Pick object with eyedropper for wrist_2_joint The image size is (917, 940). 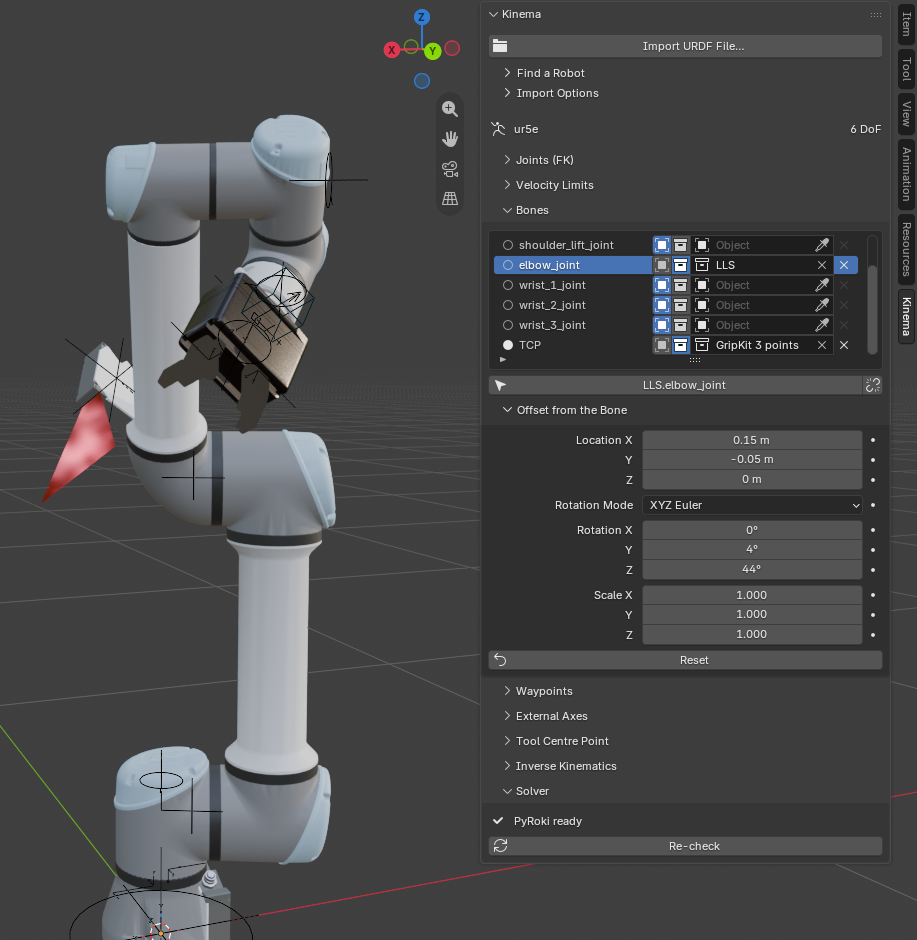point(822,305)
